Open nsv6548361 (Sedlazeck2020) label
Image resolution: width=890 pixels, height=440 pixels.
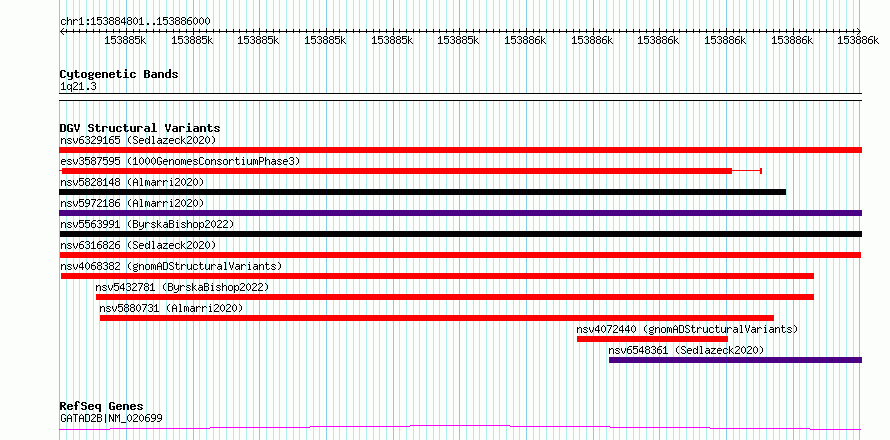686,350
